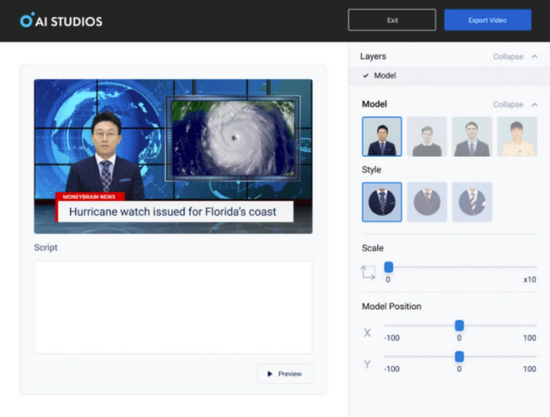Collapse the Model section chevron

click(534, 105)
